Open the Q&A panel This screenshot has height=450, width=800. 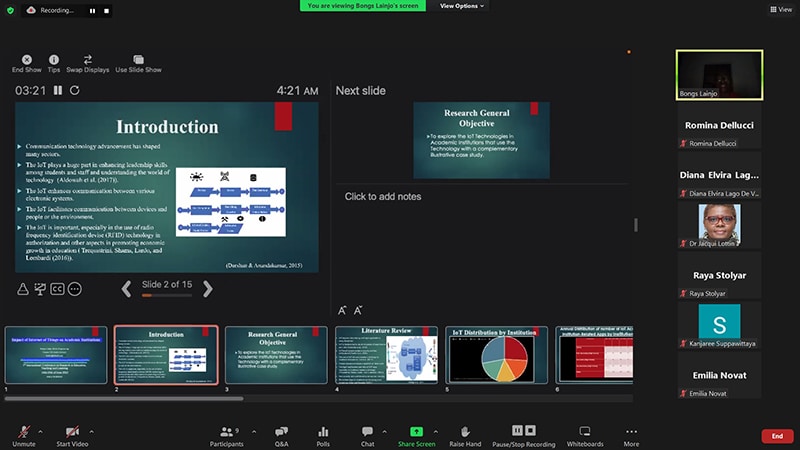pos(282,432)
